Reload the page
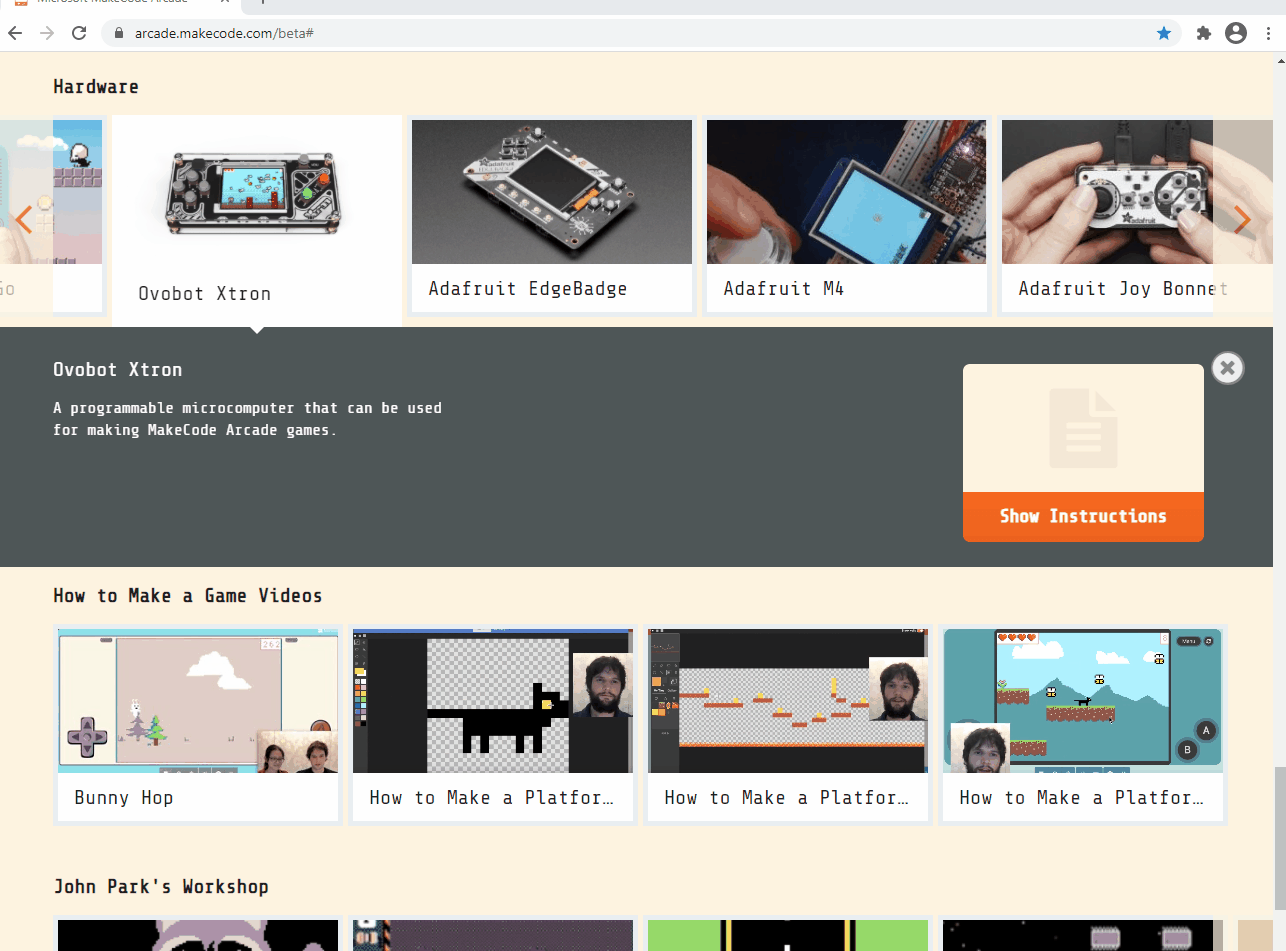Viewport: 1286px width, 951px height. pyautogui.click(x=79, y=33)
